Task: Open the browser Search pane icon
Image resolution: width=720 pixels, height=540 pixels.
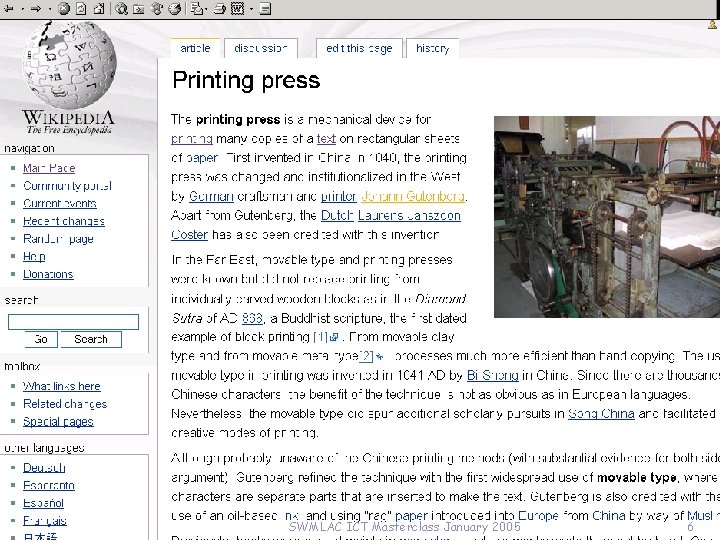Action: [121, 8]
